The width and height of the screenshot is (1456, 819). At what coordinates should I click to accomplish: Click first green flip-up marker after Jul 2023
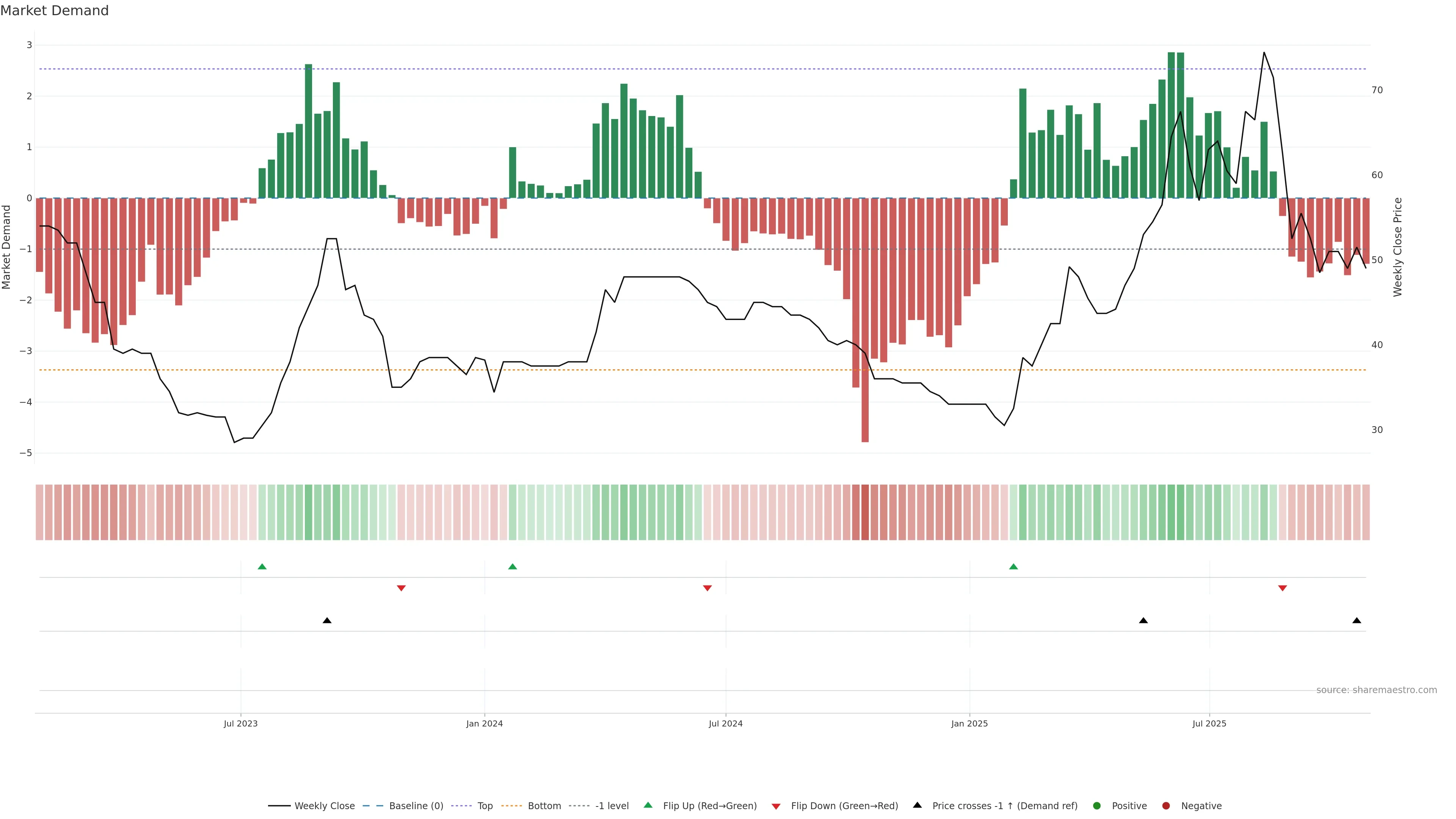(x=262, y=567)
